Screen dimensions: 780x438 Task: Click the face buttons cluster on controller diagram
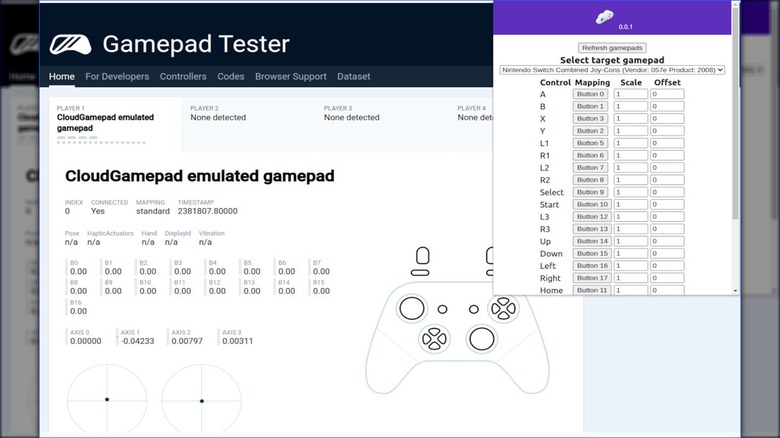point(503,308)
